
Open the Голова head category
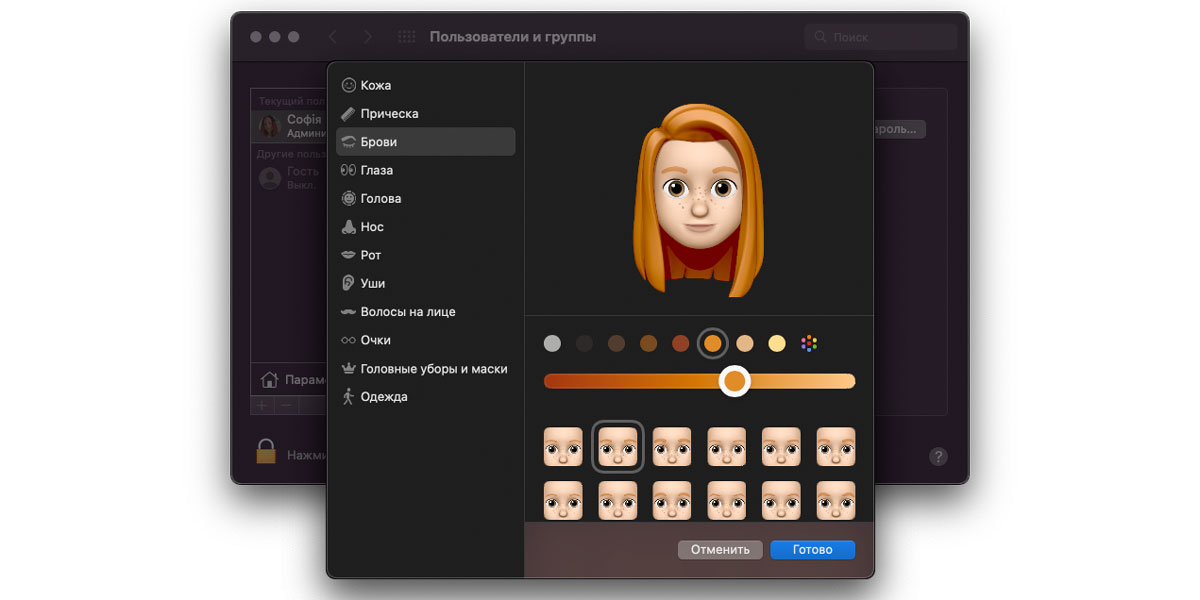tap(426, 198)
